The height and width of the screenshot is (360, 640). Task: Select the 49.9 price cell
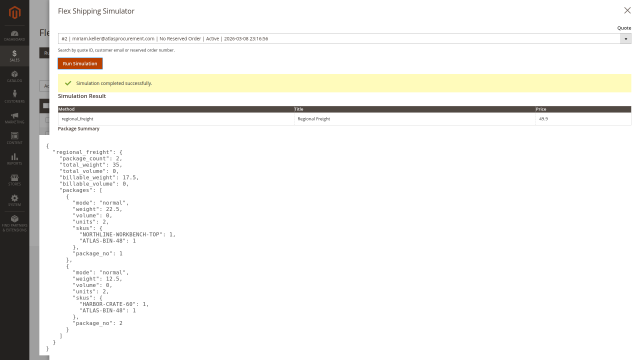(x=583, y=119)
